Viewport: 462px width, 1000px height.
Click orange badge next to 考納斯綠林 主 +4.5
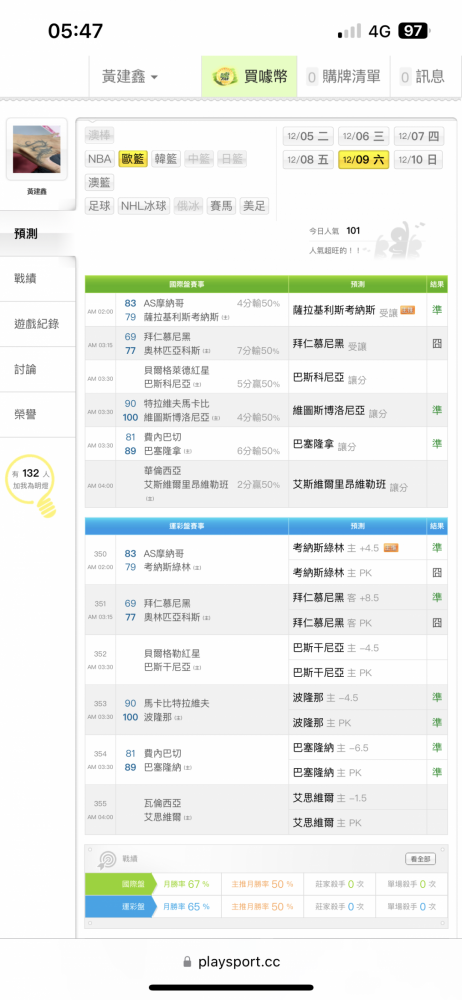[391, 547]
